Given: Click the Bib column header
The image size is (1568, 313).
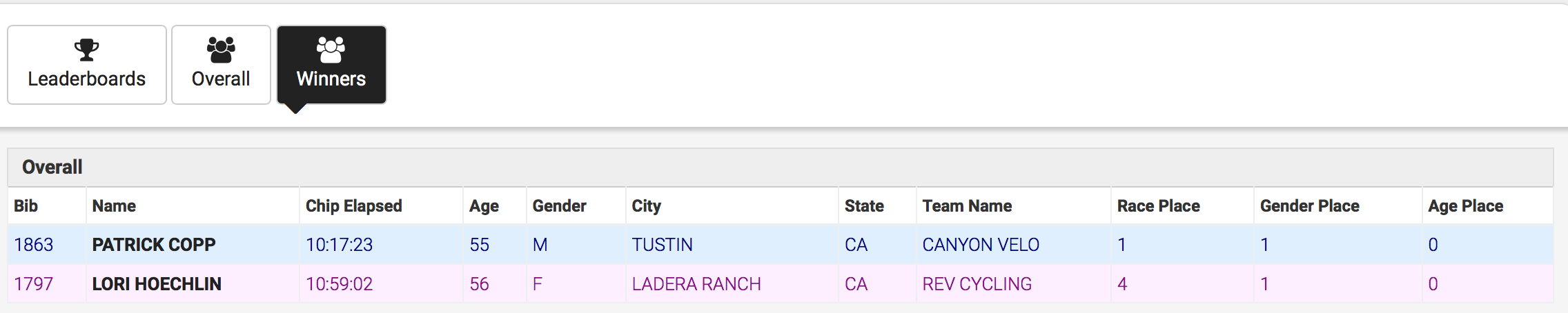Looking at the screenshot, I should click(26, 206).
